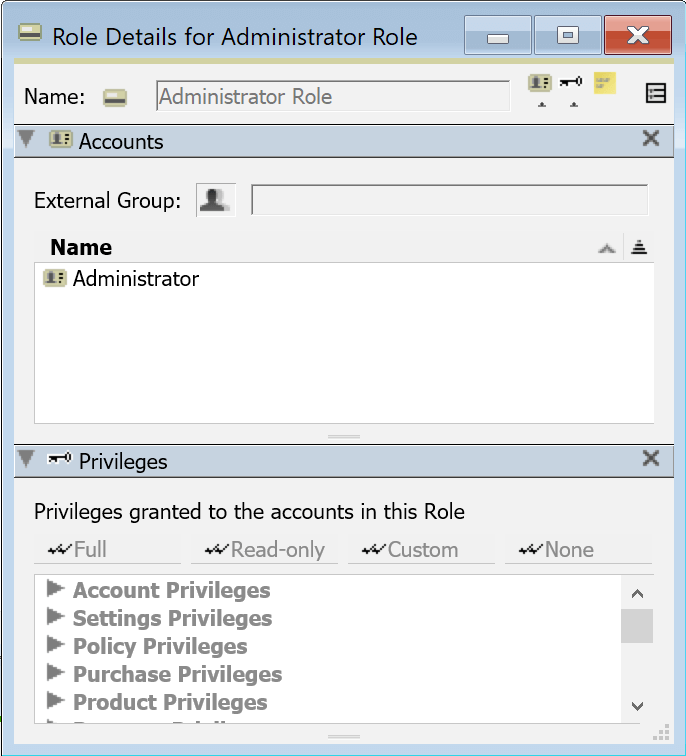Expand the Account Privileges tree node
Image resolution: width=686 pixels, height=756 pixels.
55,589
